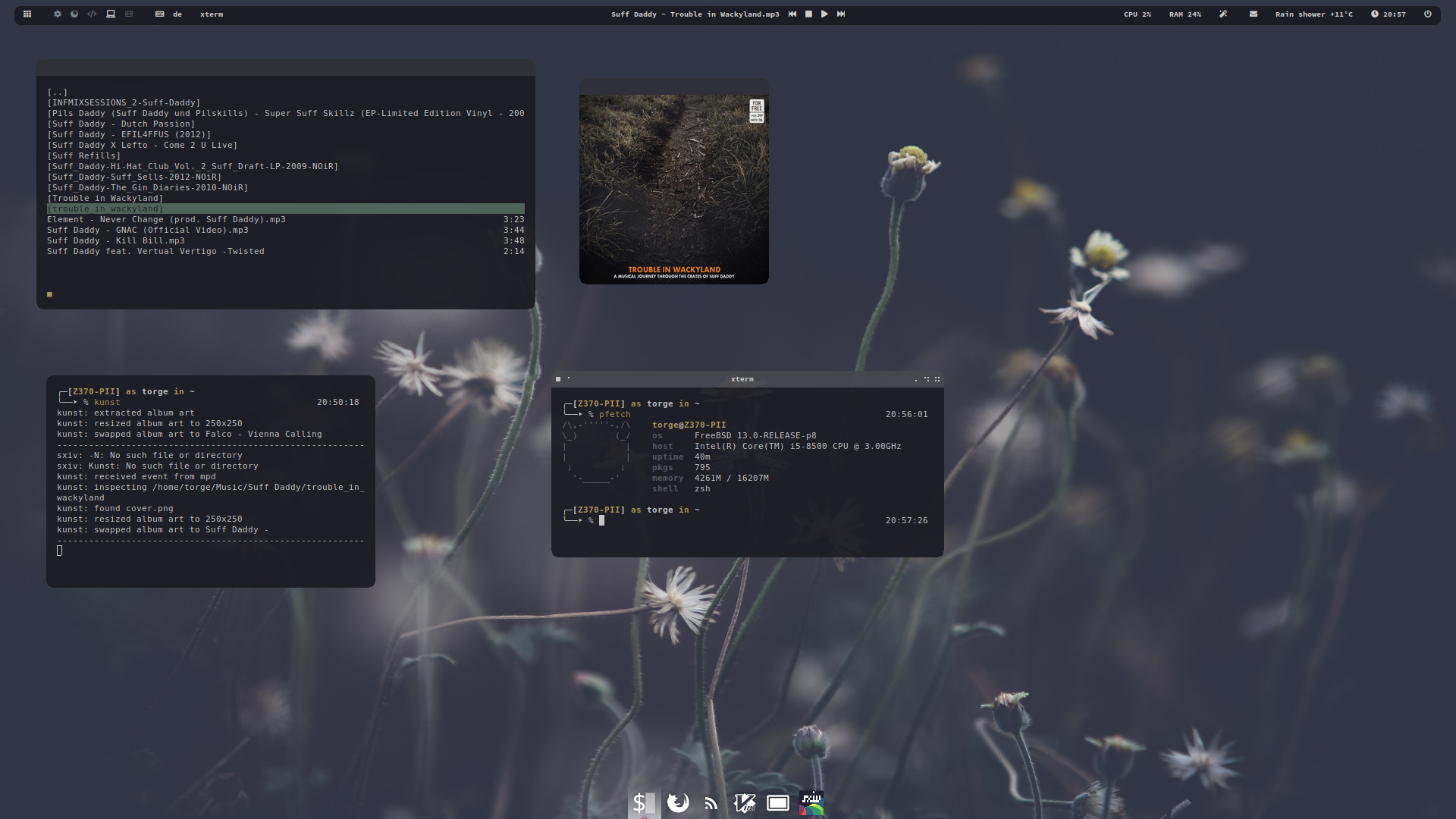Open The_Gin_Diaries-2010-NOiR folder
Viewport: 1456px width, 819px height.
[148, 187]
